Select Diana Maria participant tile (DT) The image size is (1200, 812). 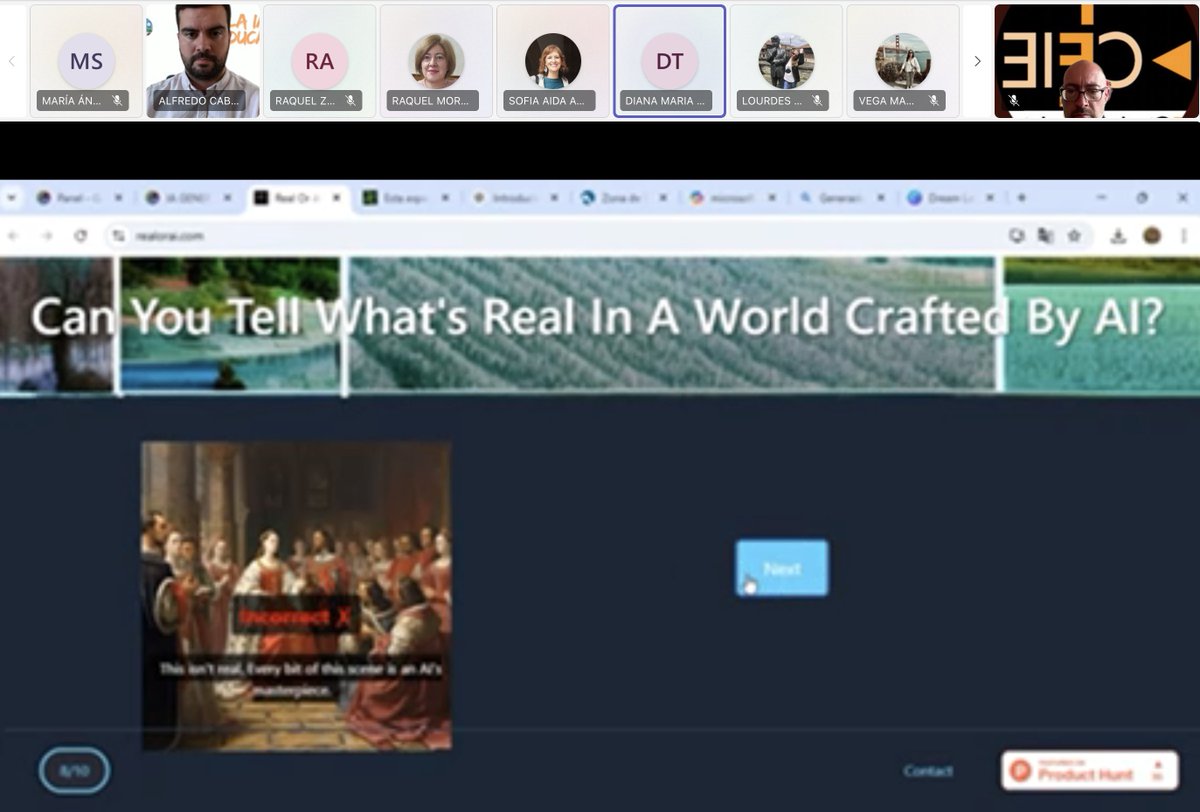click(670, 61)
